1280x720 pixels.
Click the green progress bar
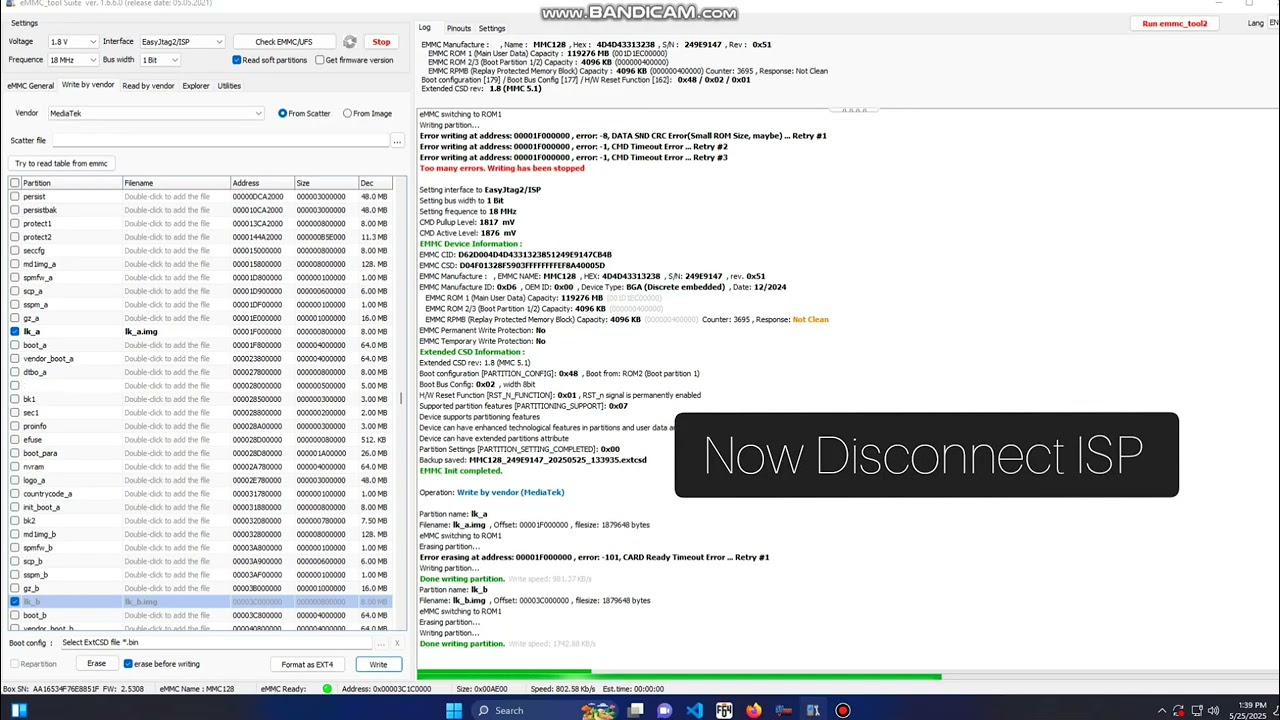tap(680, 676)
